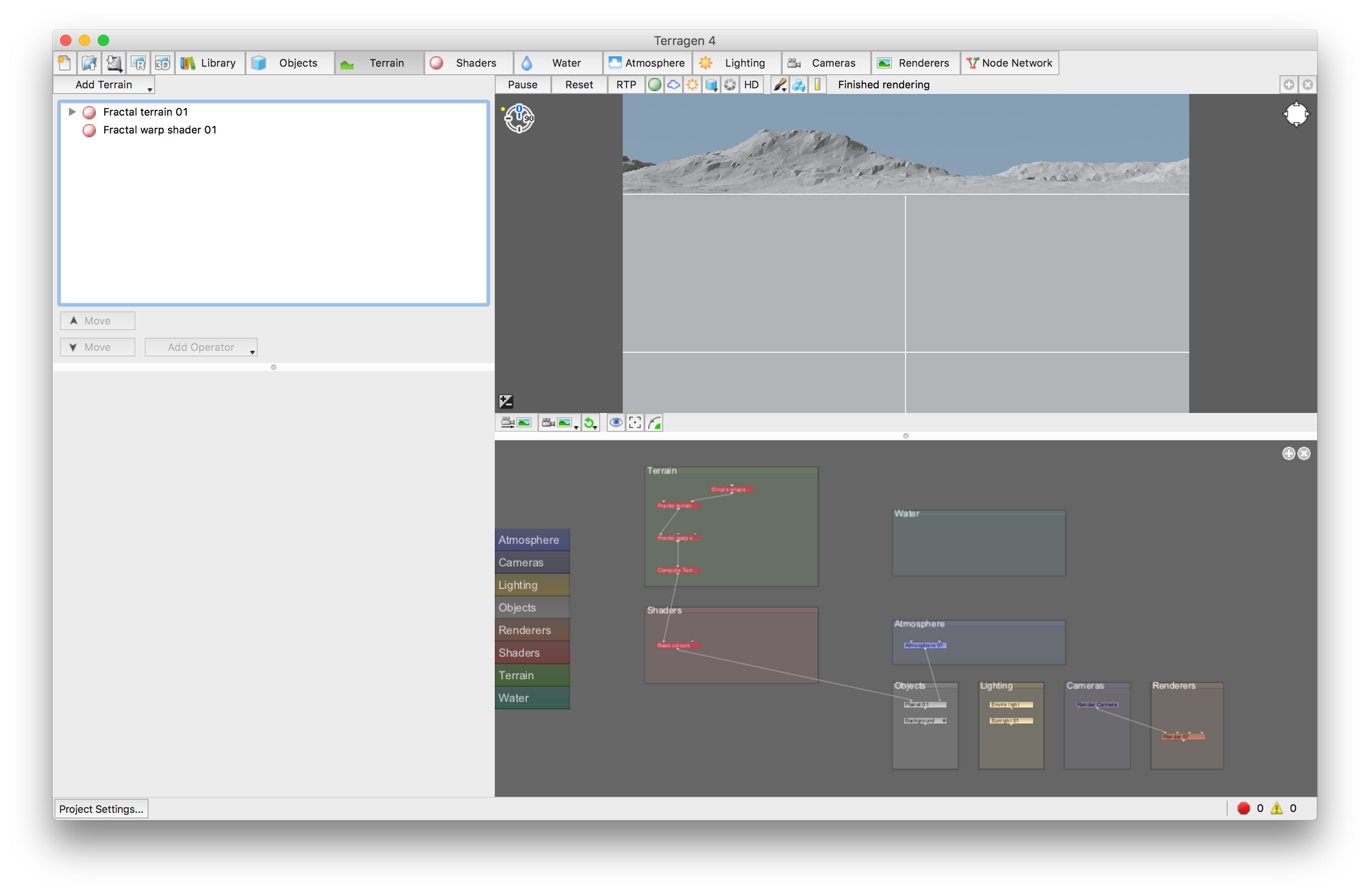Toggle the blue eye visibility icon

click(616, 423)
